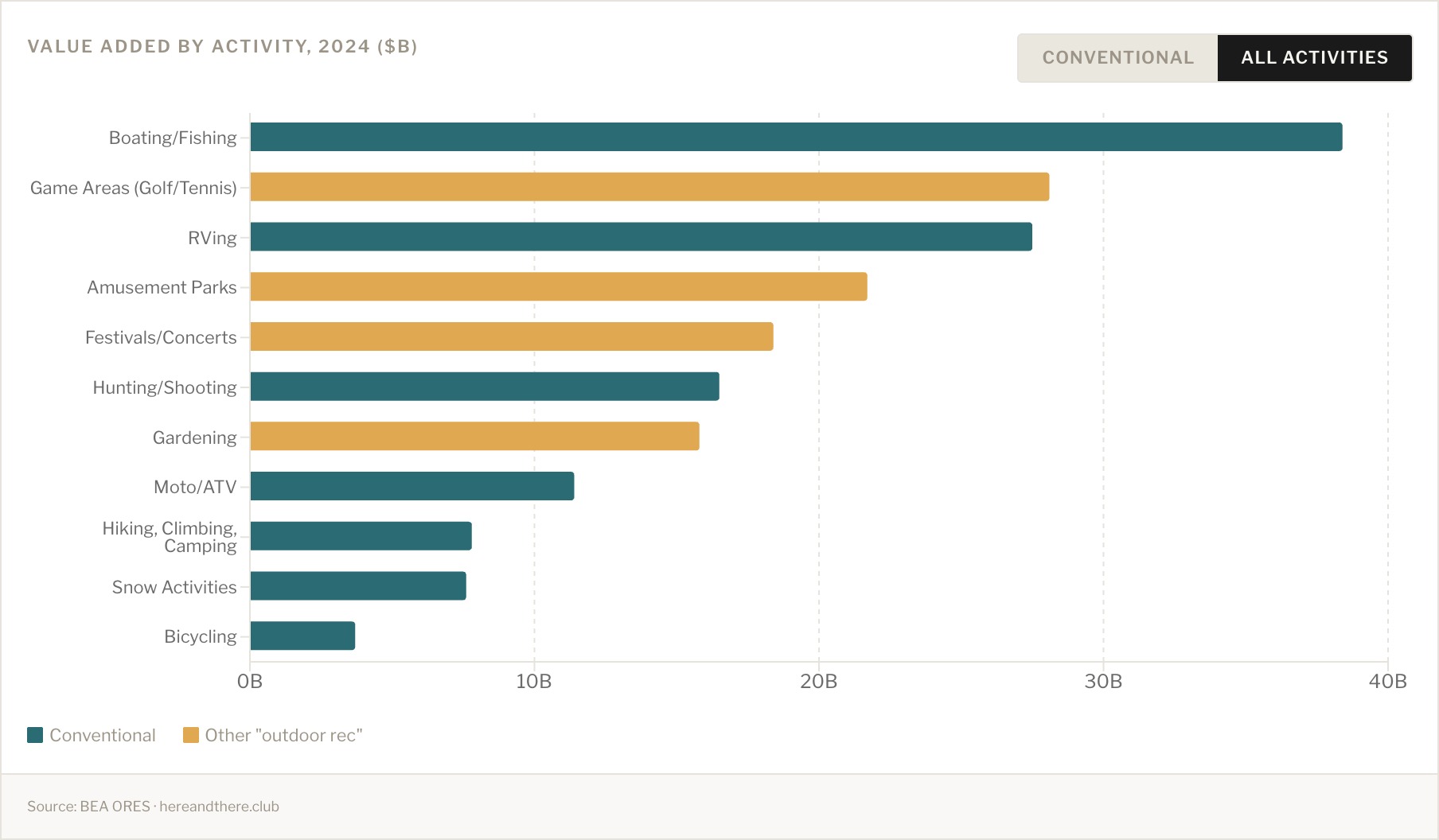The width and height of the screenshot is (1439, 840).
Task: Switch to the Conventional view toggle
Action: pos(1117,58)
